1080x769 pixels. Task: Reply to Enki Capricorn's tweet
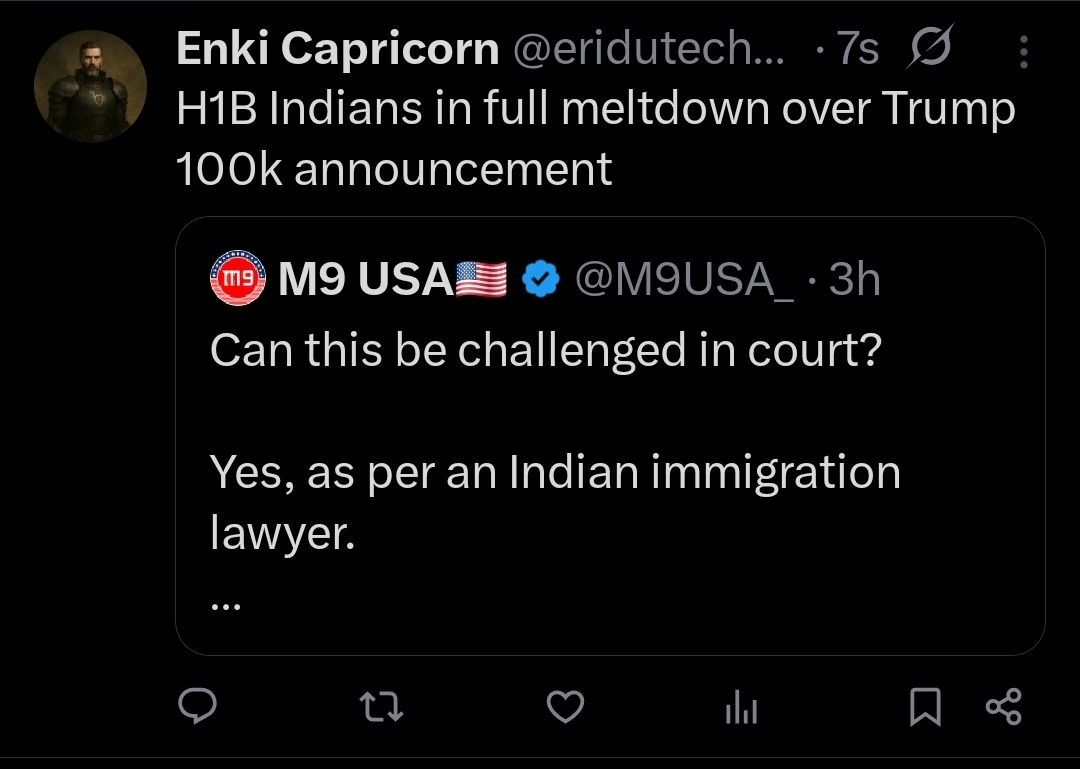tap(198, 707)
